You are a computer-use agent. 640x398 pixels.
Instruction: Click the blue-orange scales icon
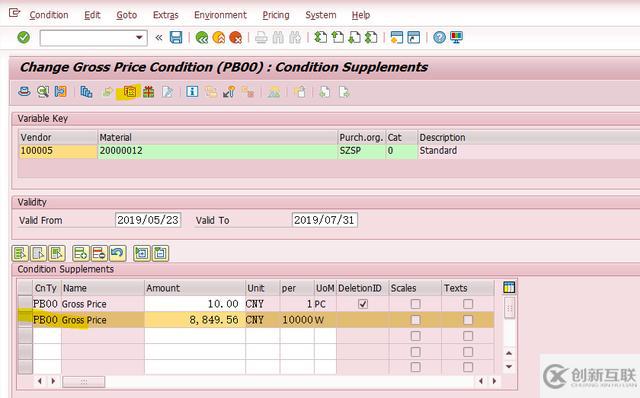[x=60, y=92]
